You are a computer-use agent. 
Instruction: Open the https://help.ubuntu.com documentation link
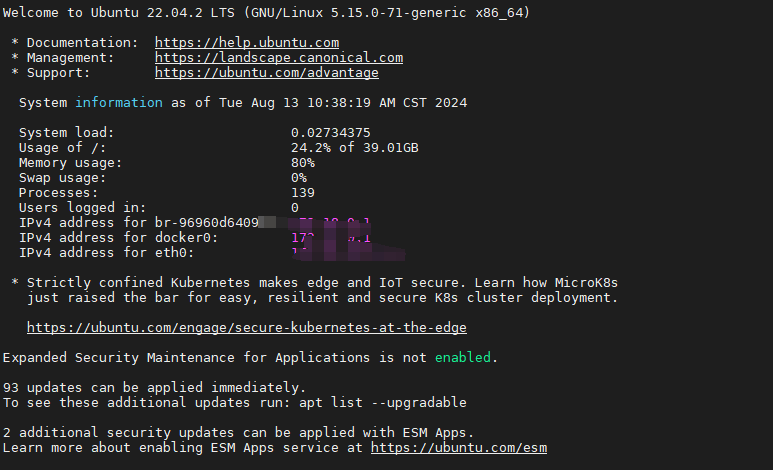[x=246, y=43]
